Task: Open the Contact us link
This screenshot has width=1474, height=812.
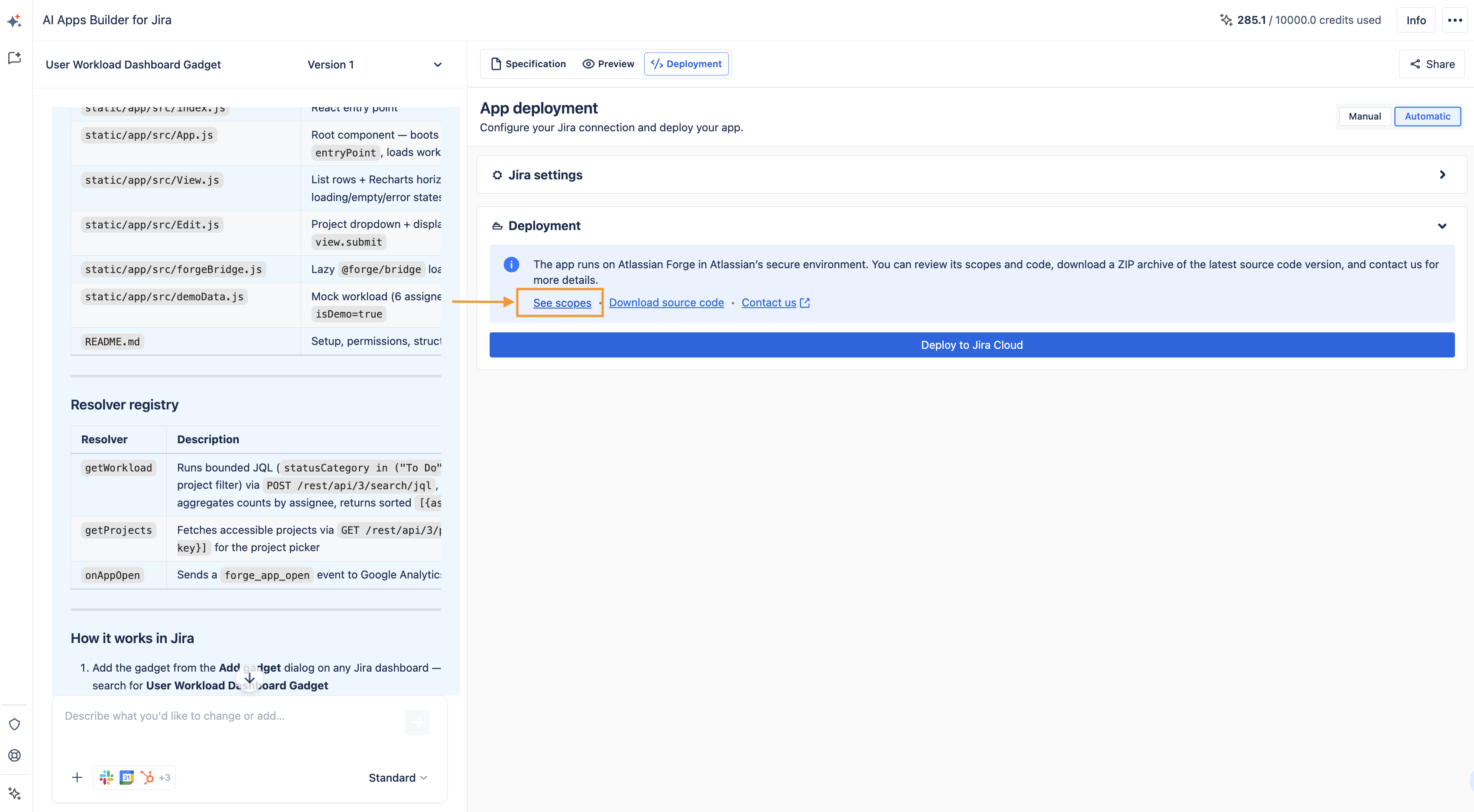Action: click(769, 303)
